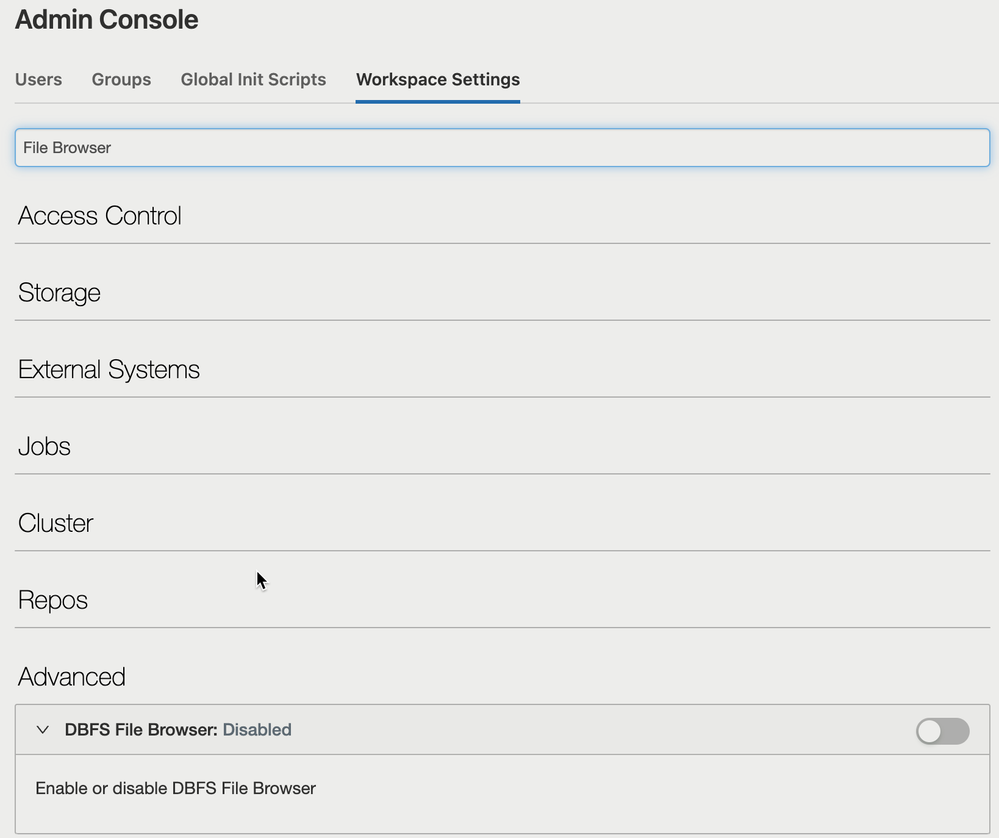
Task: Expand the Repos section
Action: [x=53, y=600]
